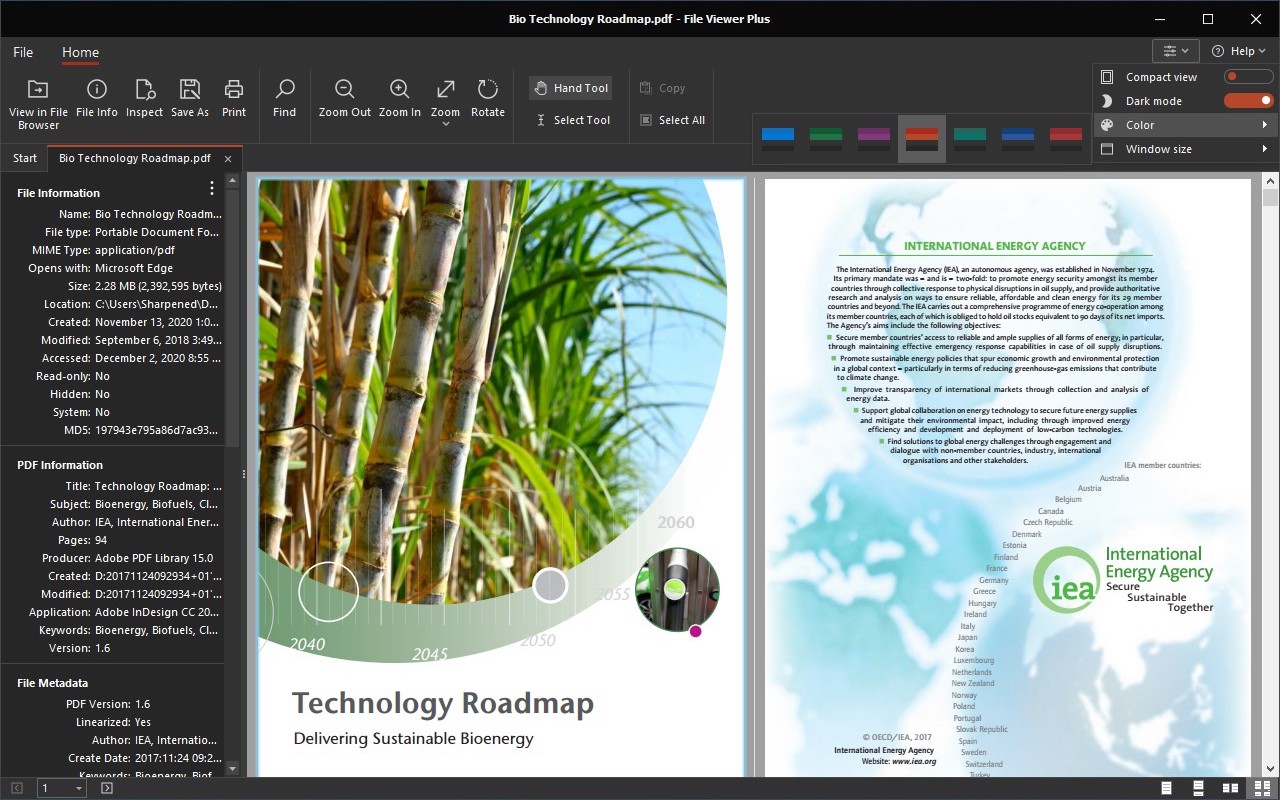Click the Copy button
1280x800 pixels.
[662, 88]
